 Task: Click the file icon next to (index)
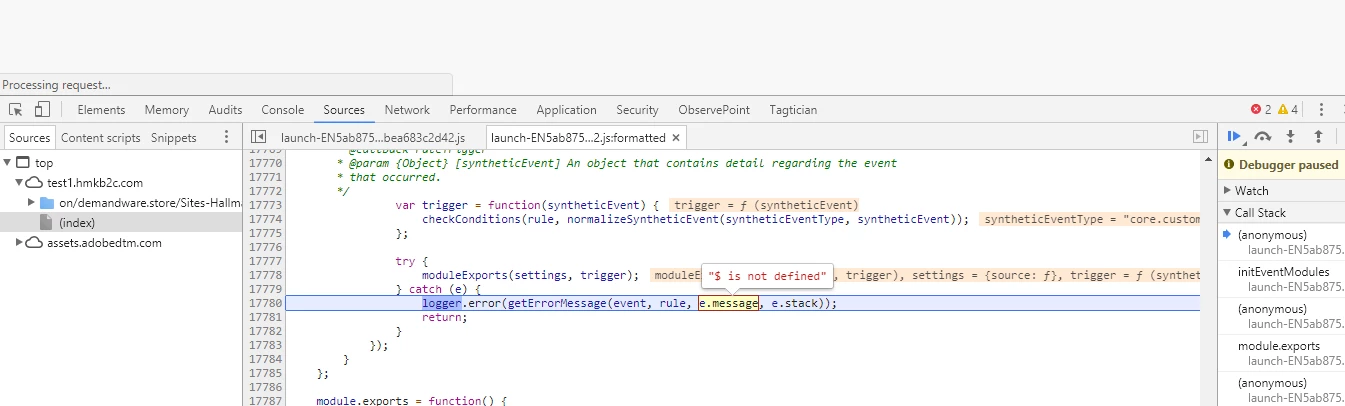click(x=46, y=223)
